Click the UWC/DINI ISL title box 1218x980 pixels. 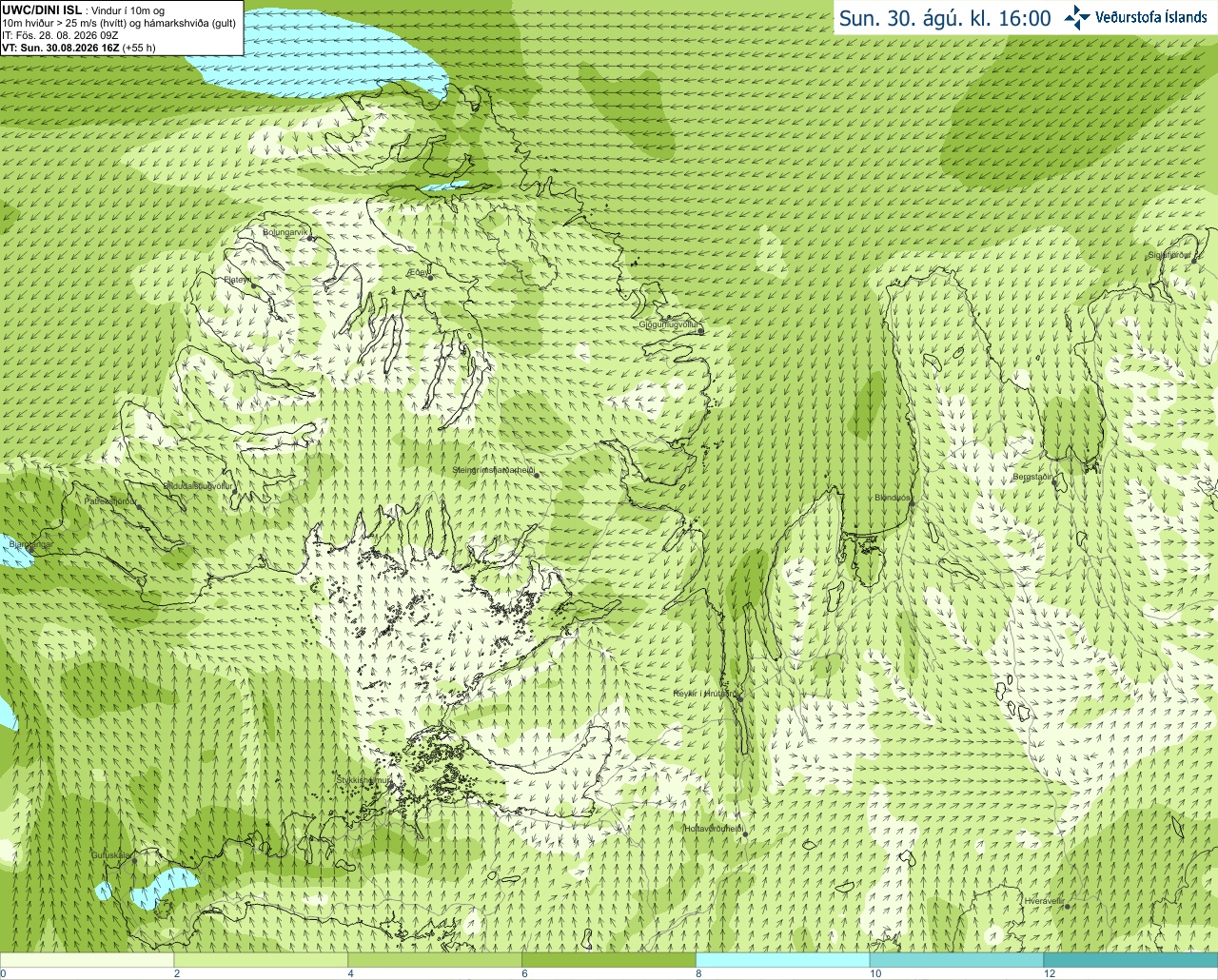pos(121,28)
